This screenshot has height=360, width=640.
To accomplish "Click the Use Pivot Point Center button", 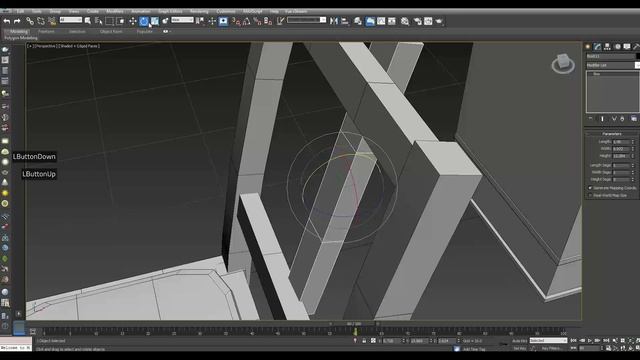I will point(200,21).
